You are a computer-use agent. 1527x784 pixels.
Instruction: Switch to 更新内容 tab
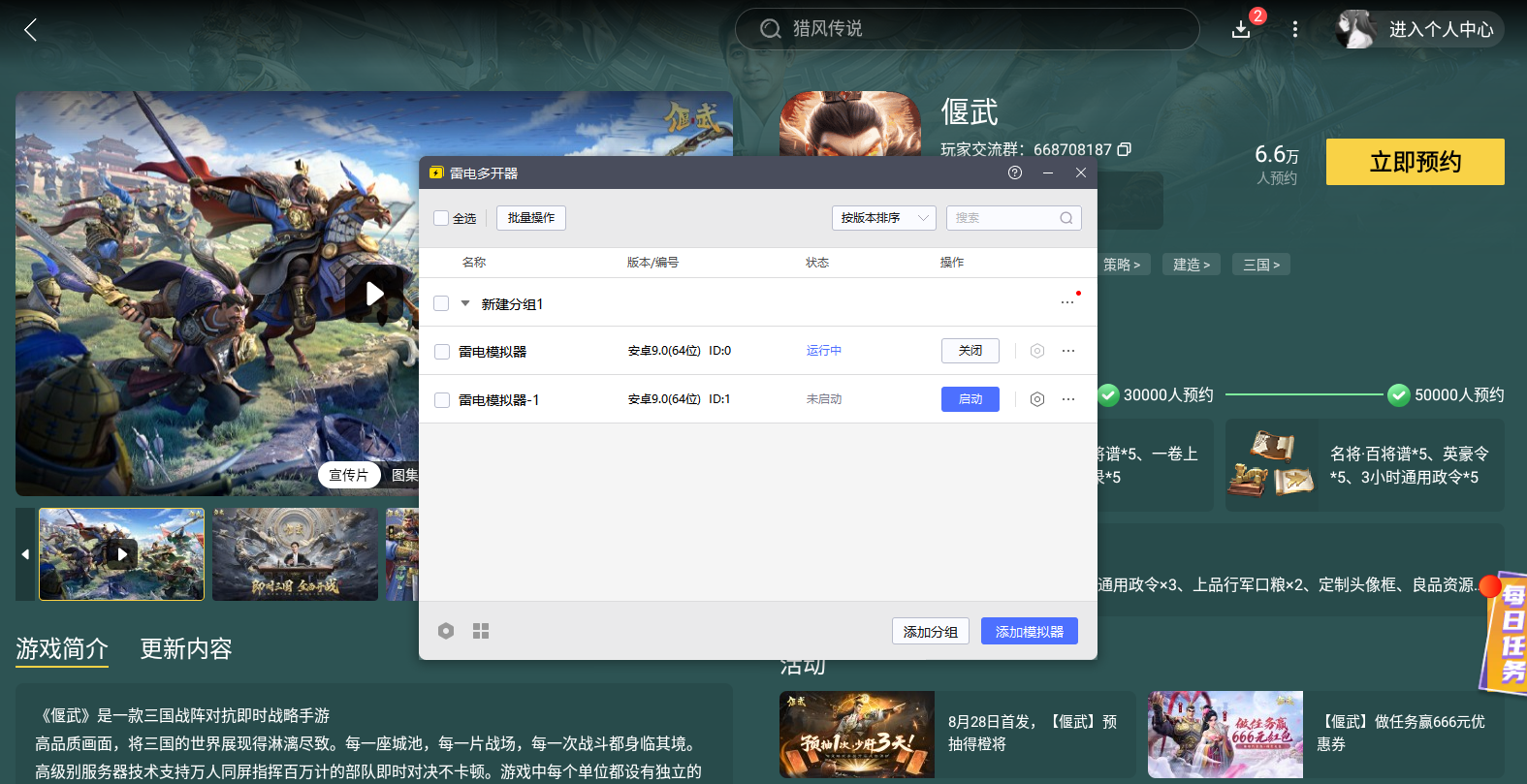[186, 648]
